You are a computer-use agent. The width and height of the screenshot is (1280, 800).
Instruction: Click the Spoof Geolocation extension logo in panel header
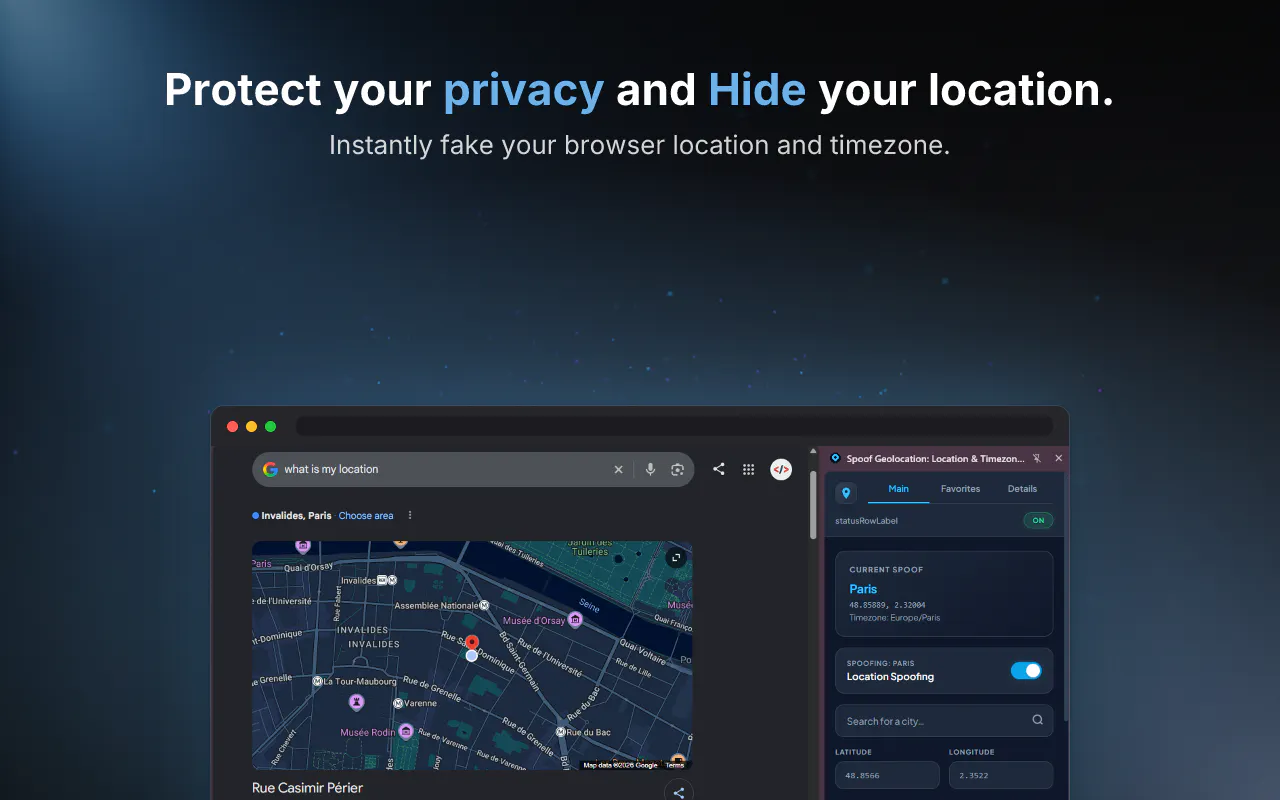[836, 458]
